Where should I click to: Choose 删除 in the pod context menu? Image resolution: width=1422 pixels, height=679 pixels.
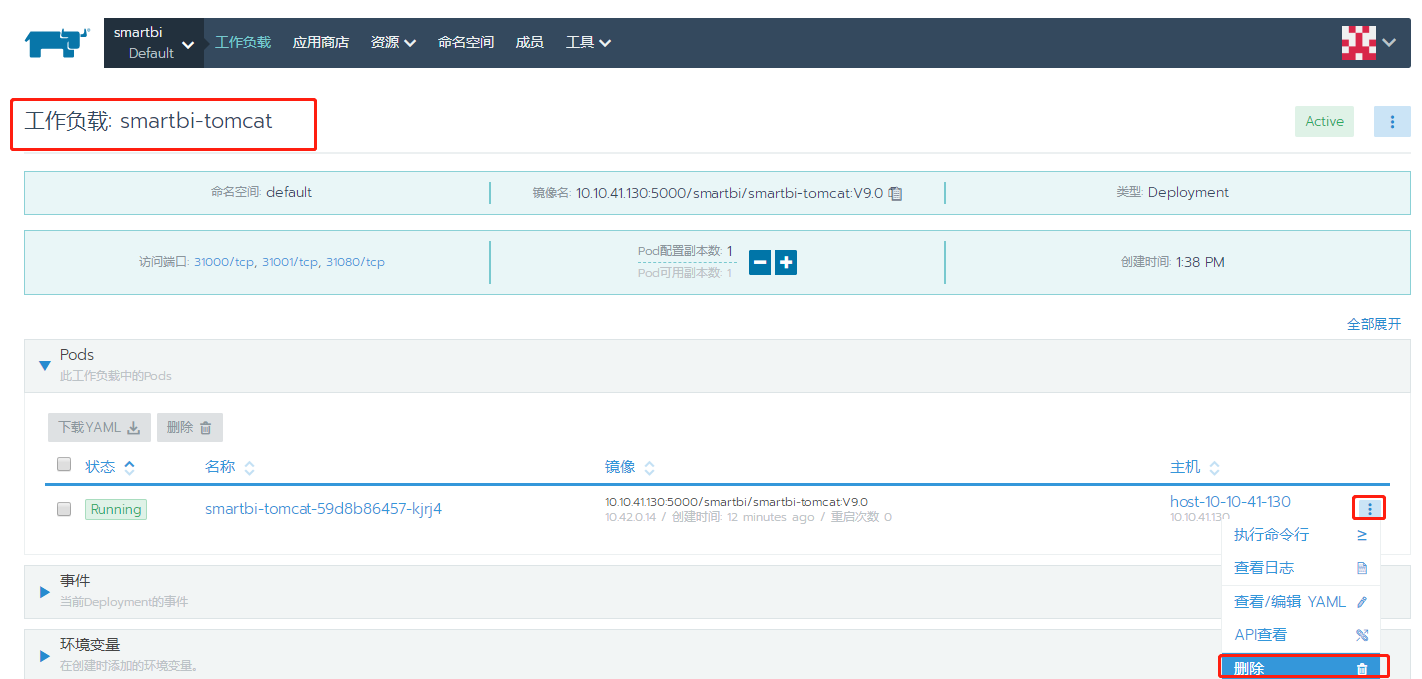1300,668
